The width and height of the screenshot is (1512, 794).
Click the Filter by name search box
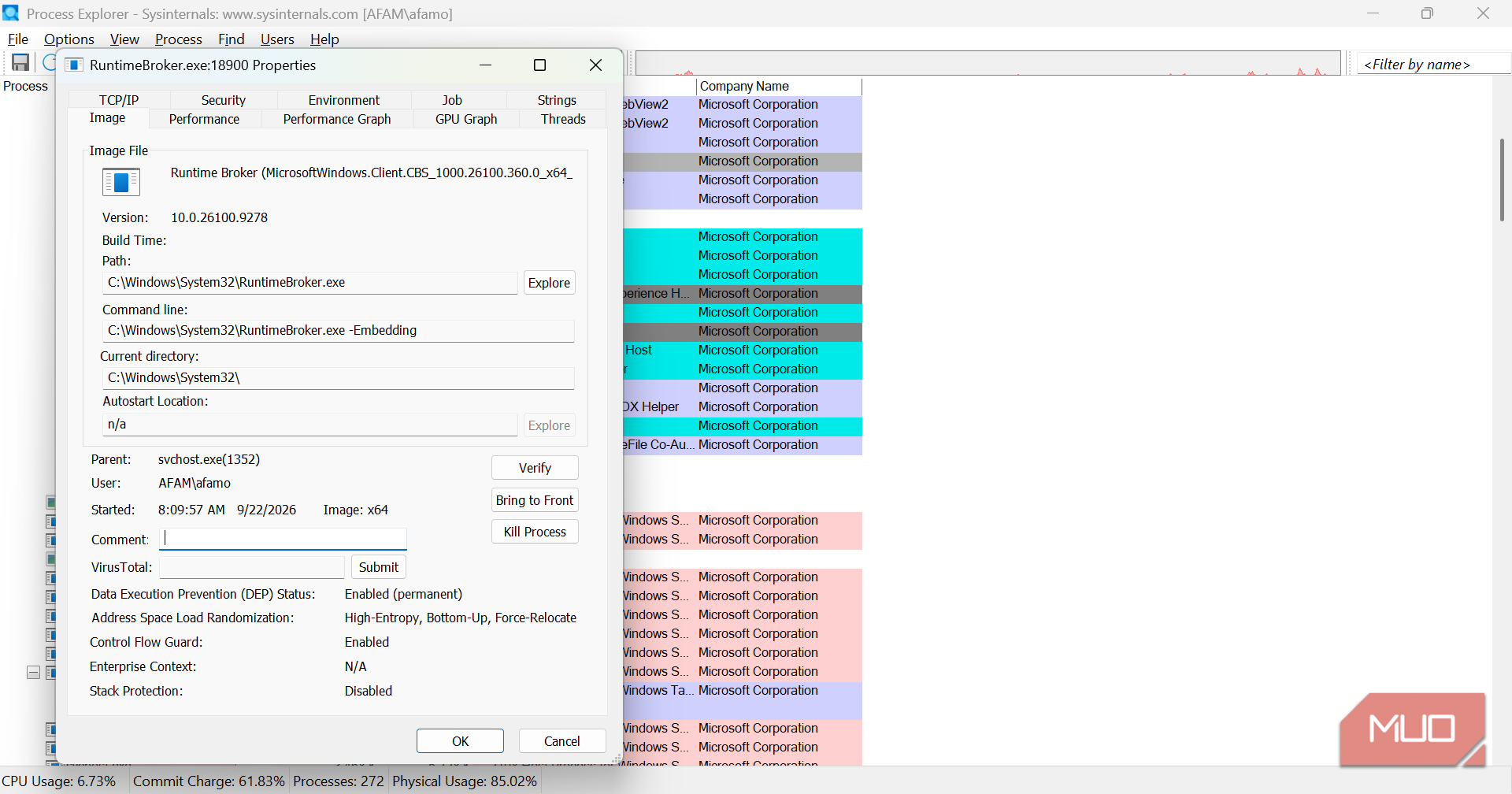(1433, 65)
